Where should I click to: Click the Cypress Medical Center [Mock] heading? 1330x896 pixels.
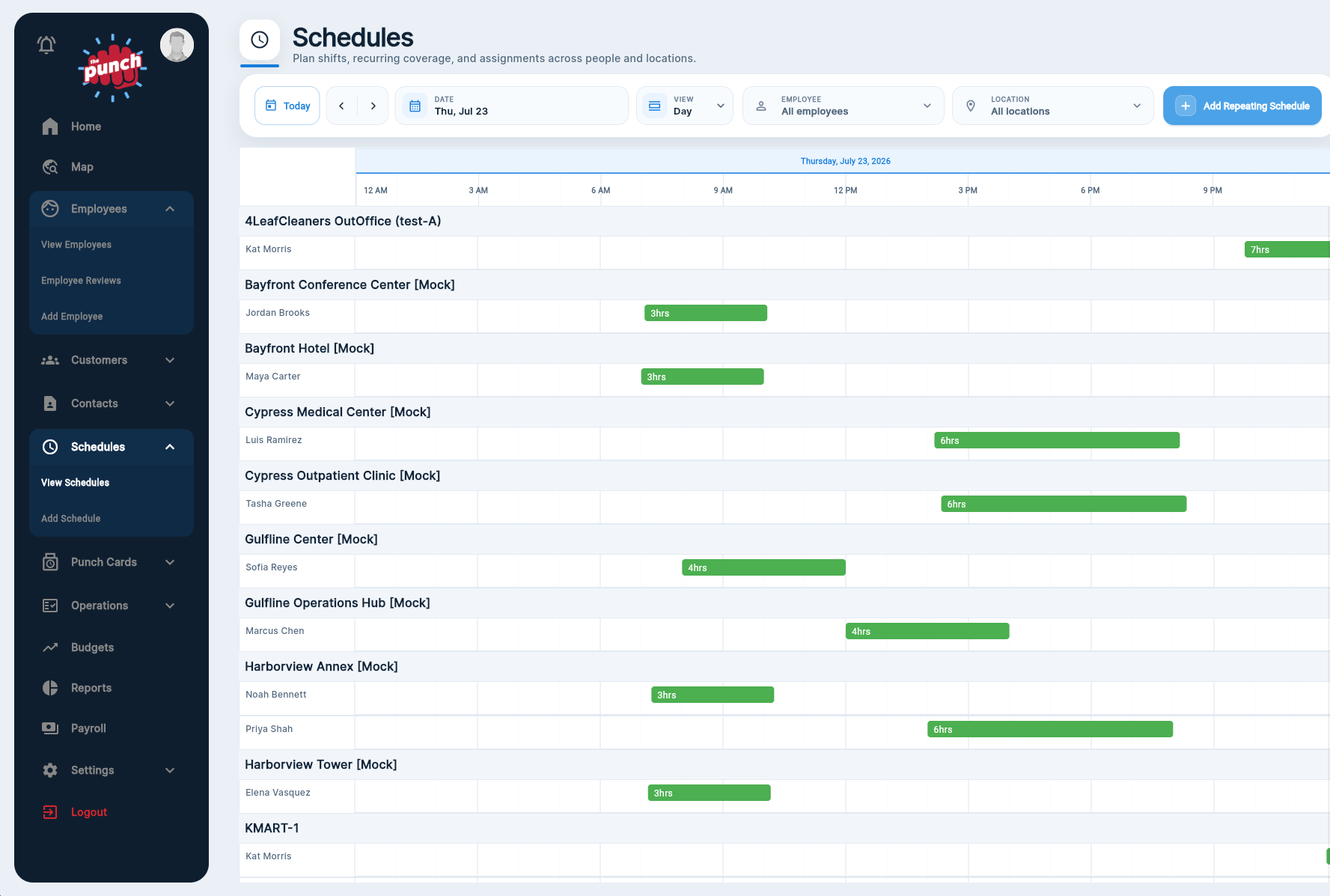(x=338, y=412)
